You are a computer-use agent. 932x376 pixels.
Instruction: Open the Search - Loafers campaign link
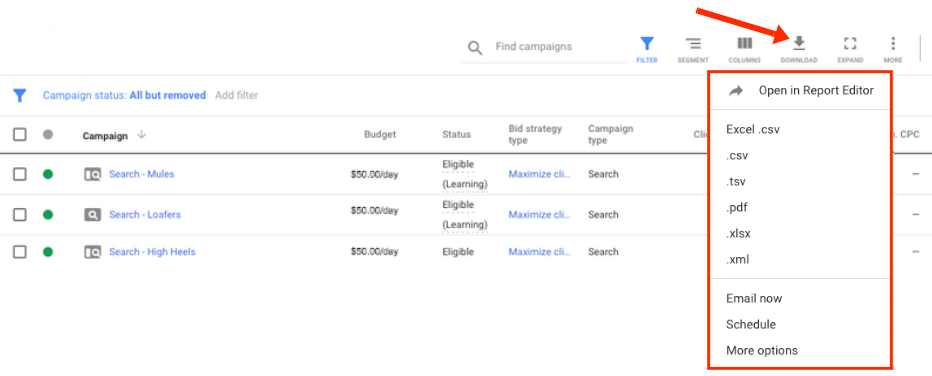point(145,214)
